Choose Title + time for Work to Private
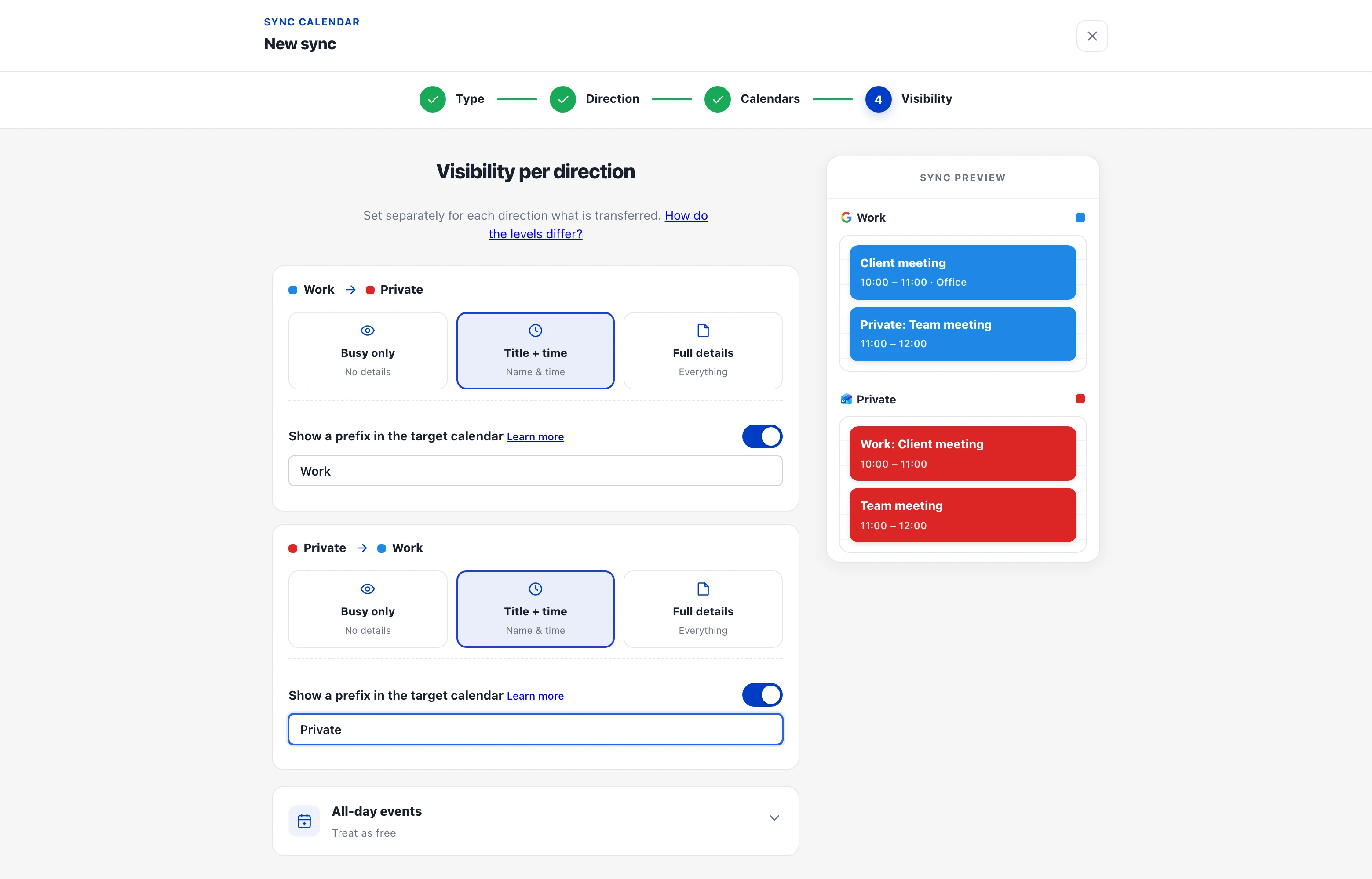 (x=535, y=350)
